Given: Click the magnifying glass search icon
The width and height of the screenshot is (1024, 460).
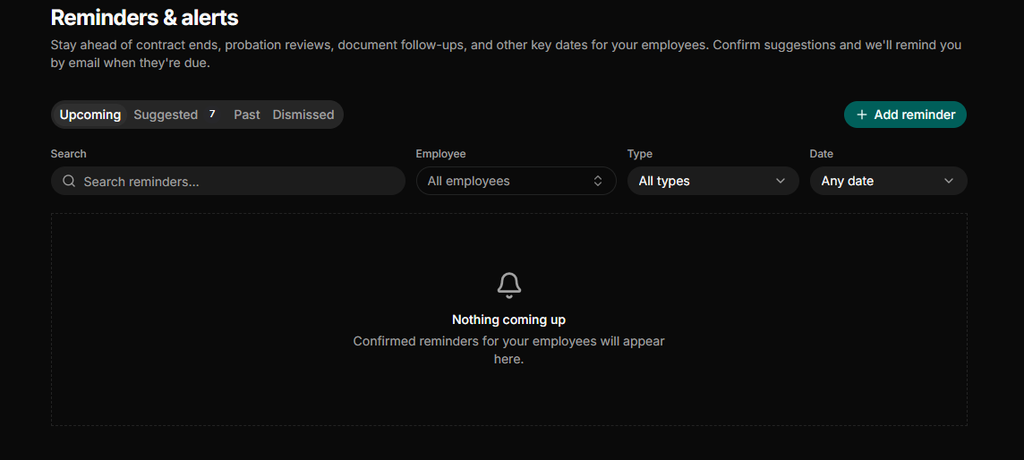Looking at the screenshot, I should point(69,181).
